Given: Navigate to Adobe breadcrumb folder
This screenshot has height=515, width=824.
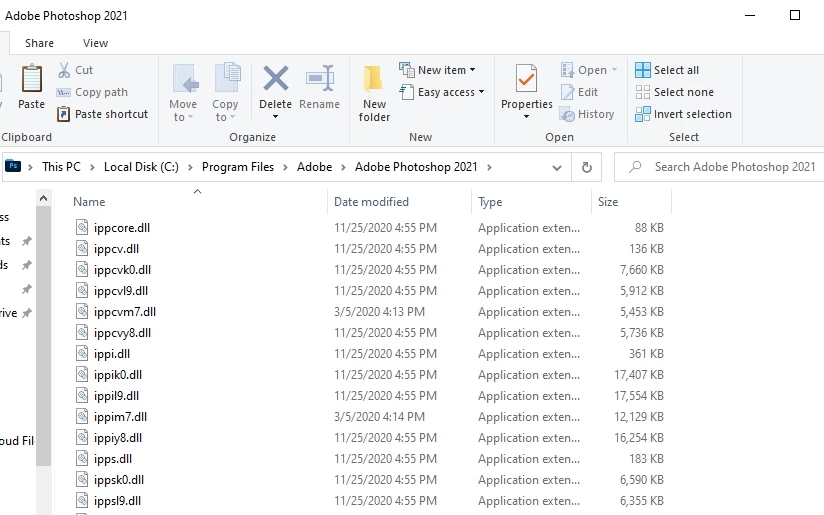Looking at the screenshot, I should [x=314, y=167].
